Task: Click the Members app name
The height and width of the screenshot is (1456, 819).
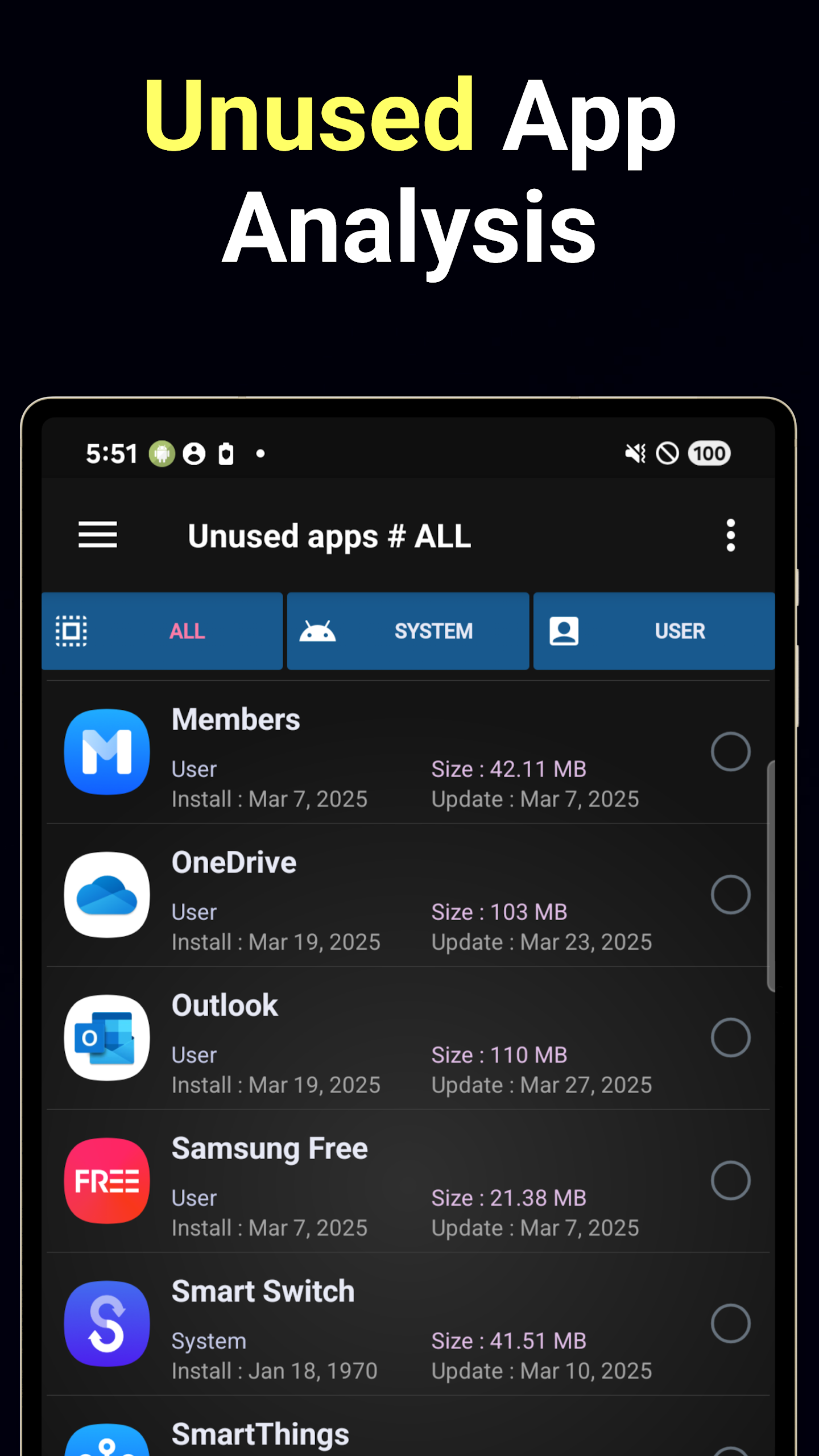Action: tap(236, 719)
